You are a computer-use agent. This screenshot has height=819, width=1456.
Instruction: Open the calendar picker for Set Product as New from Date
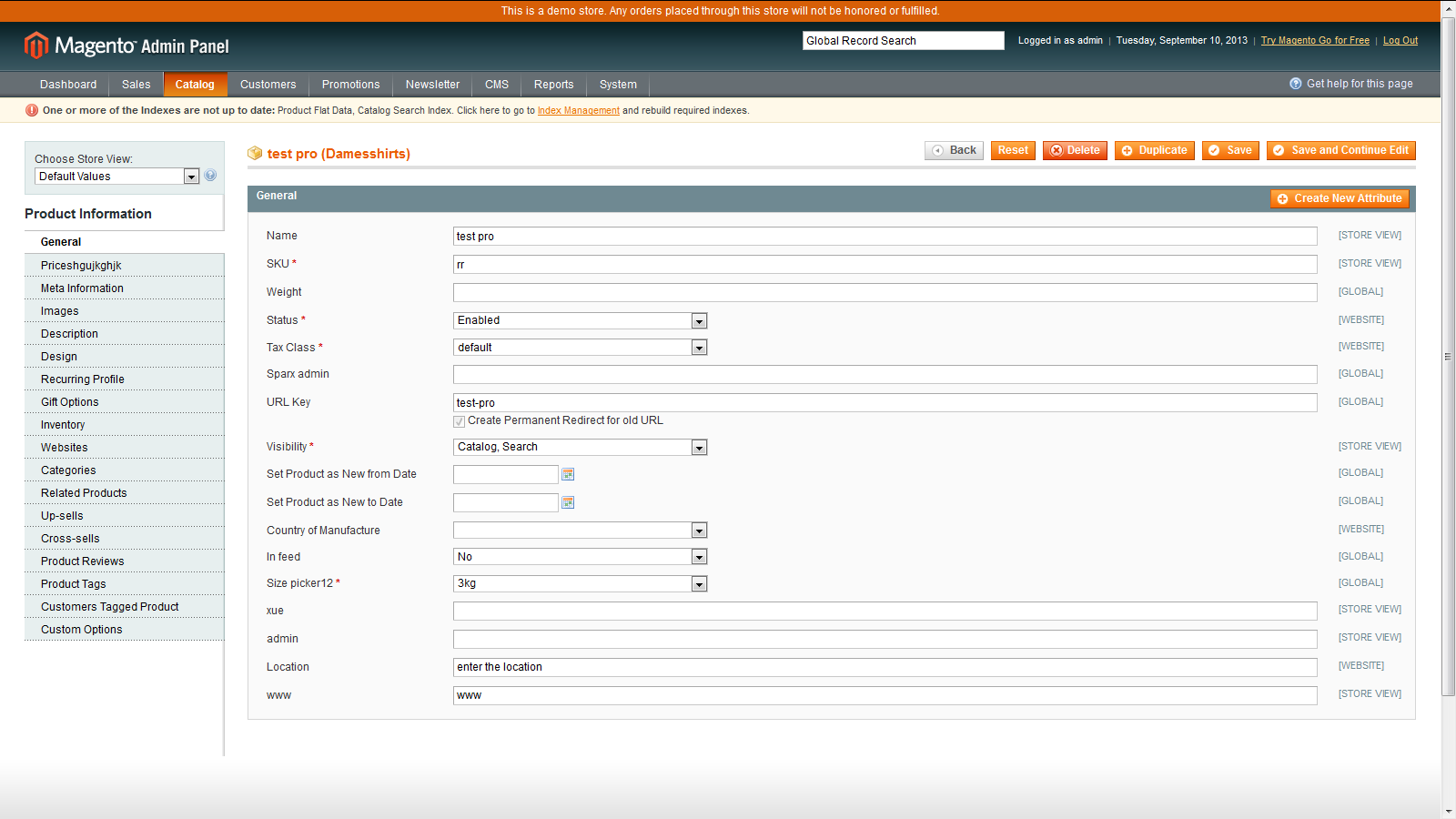568,474
